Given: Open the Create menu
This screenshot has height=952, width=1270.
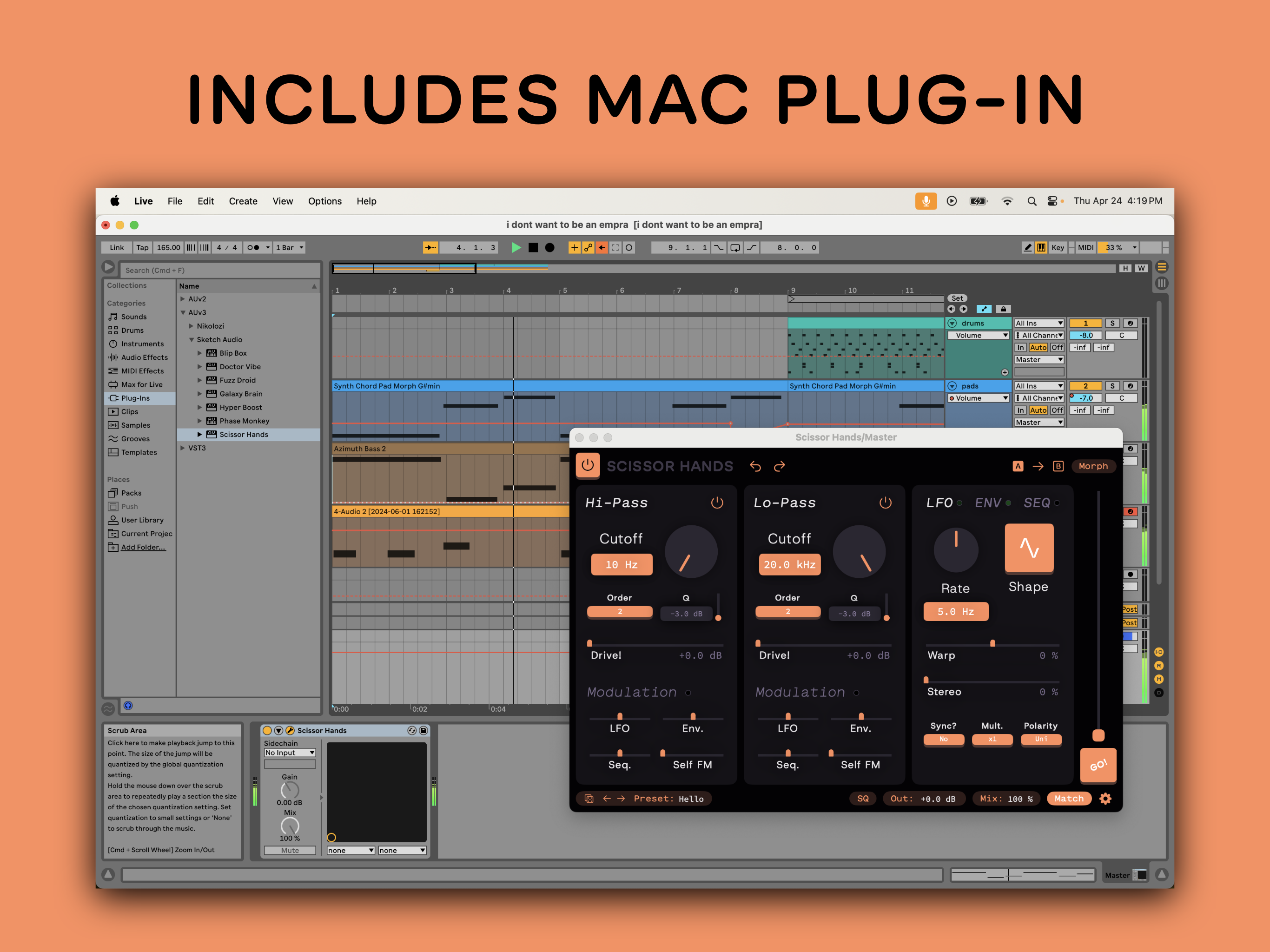Looking at the screenshot, I should [x=243, y=201].
